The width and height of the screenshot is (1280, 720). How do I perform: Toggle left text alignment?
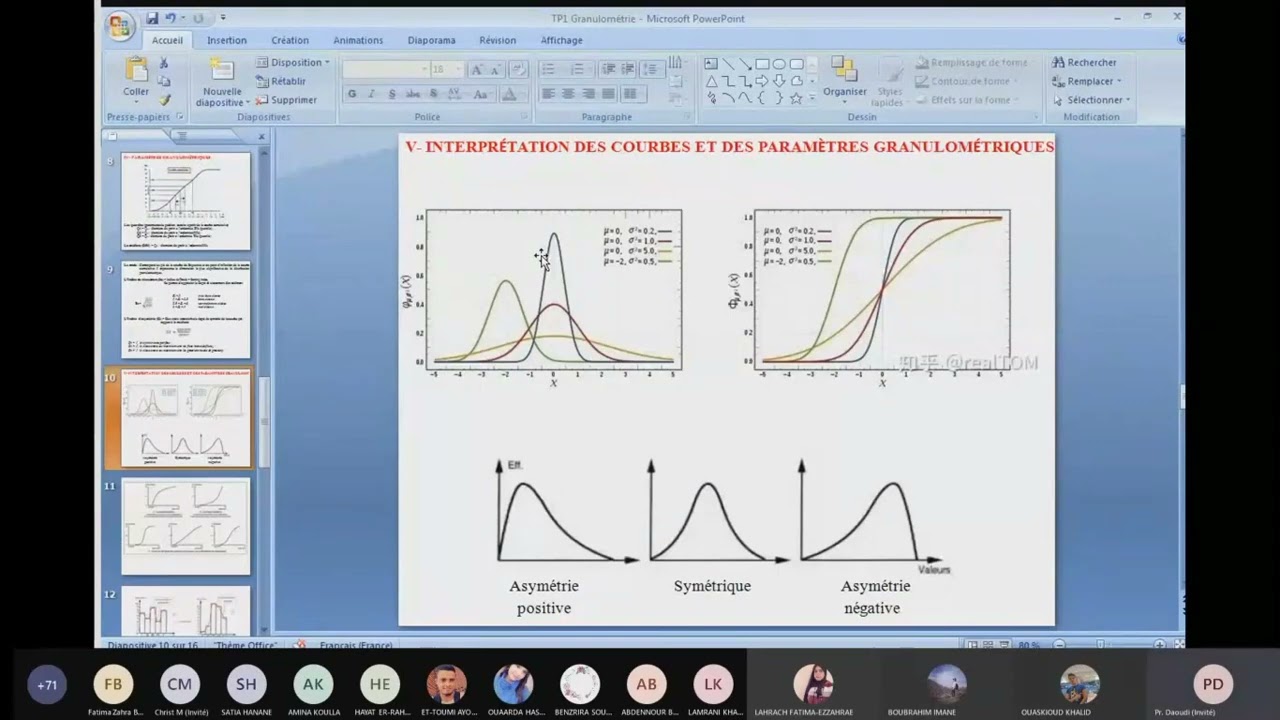pos(548,94)
